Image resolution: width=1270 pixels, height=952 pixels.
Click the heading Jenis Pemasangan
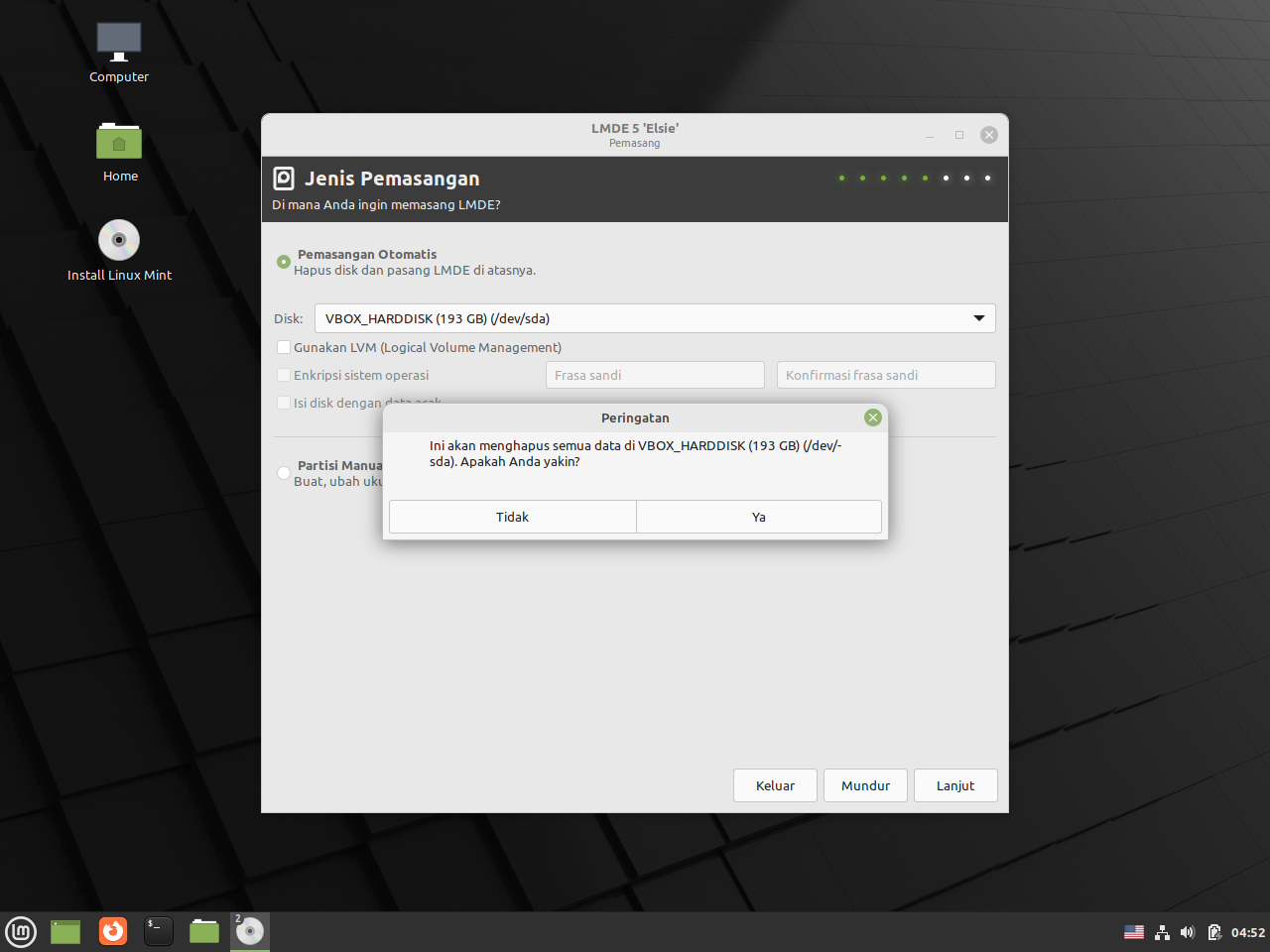392,178
